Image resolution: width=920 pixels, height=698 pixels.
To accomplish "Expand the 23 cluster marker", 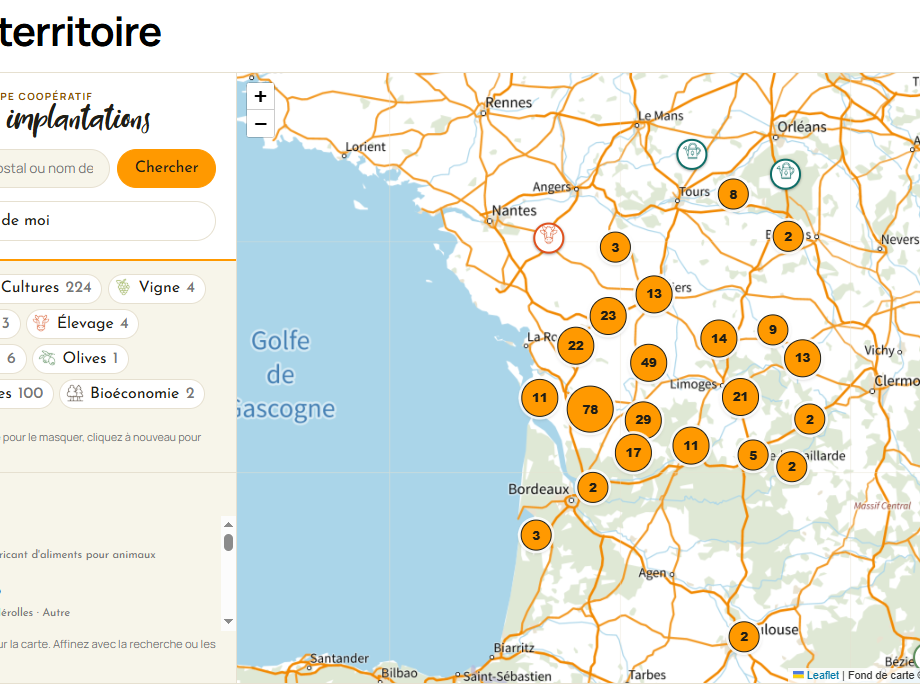I will coord(608,316).
